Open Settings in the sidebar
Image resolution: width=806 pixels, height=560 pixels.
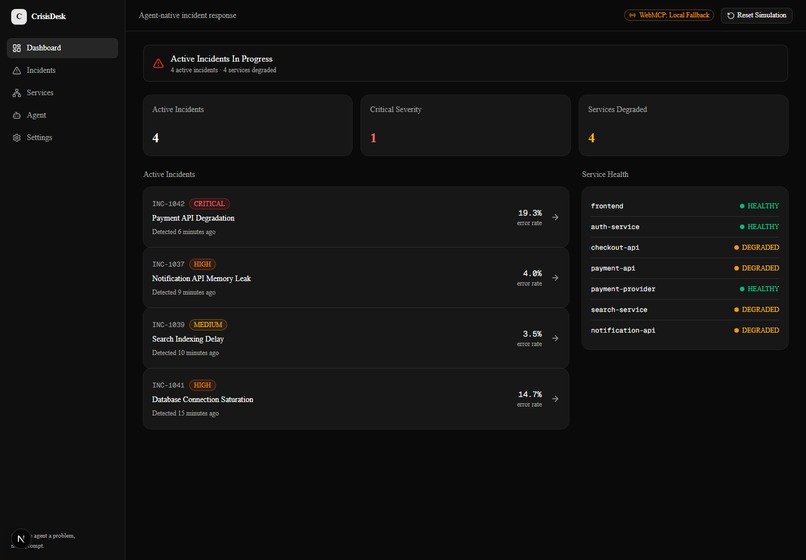(62, 138)
